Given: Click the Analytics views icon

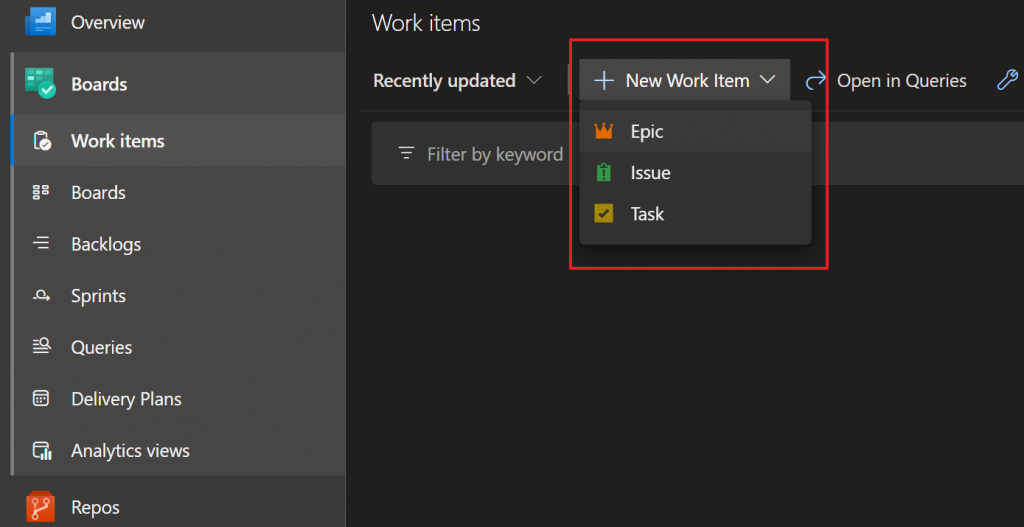Looking at the screenshot, I should (x=42, y=451).
